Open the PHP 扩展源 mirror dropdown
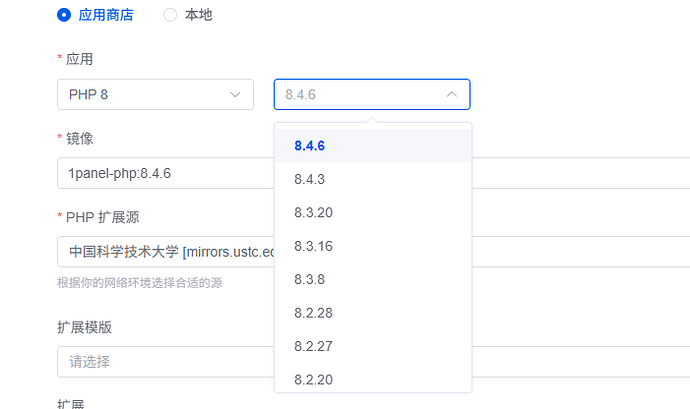Screen dimensions: 690x409 pos(165,252)
